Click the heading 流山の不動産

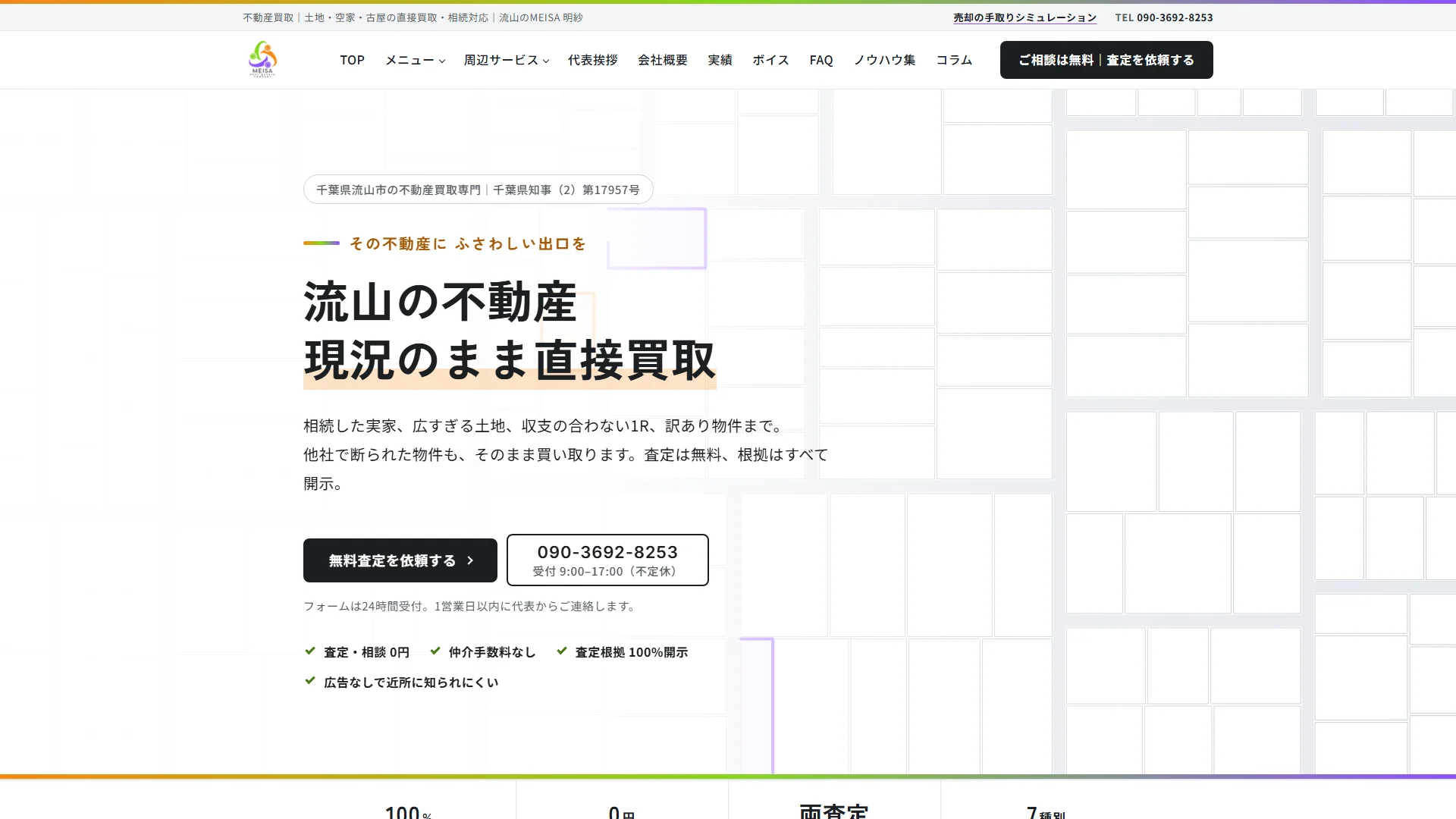point(441,302)
